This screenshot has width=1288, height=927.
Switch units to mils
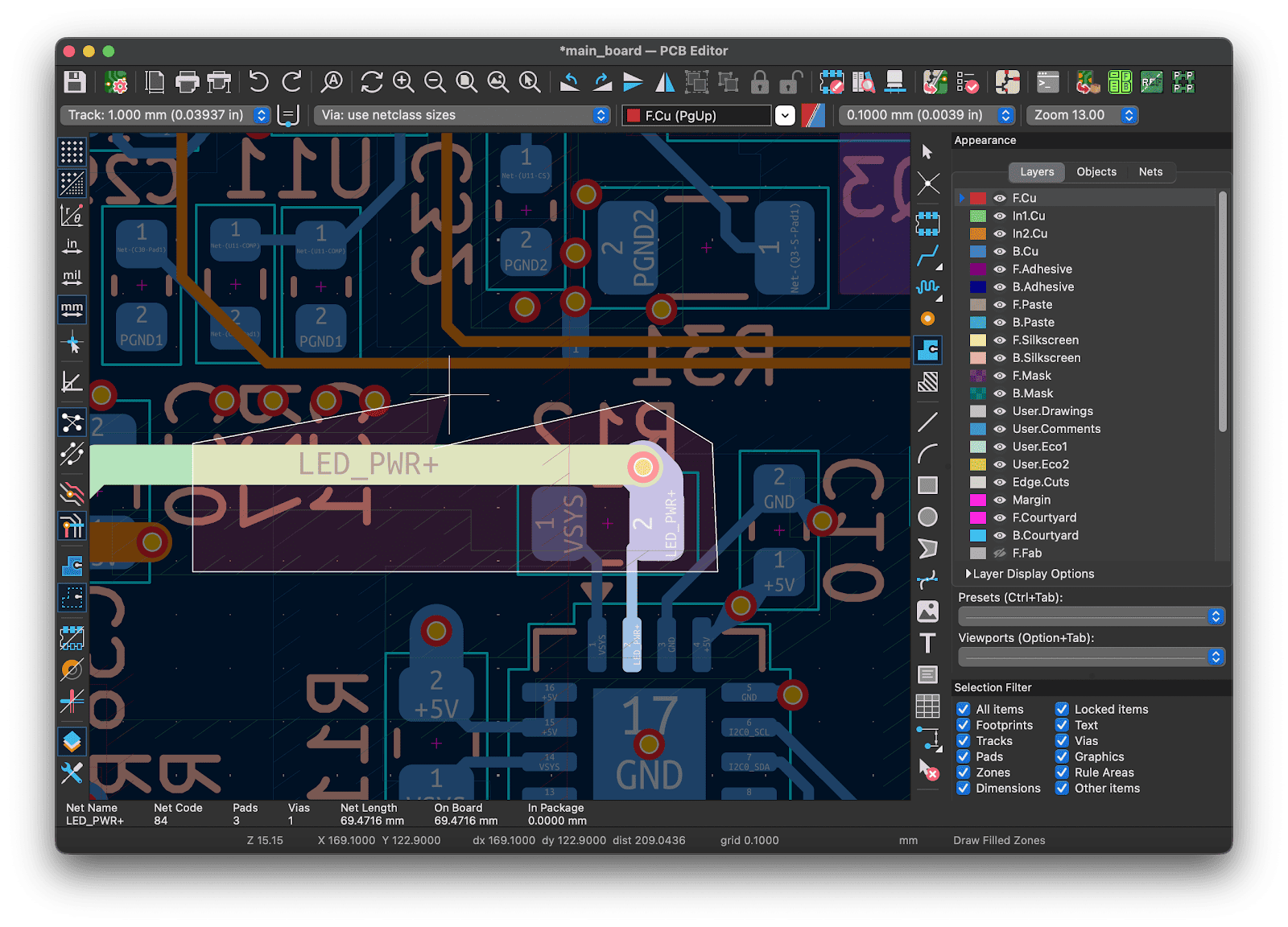click(72, 278)
